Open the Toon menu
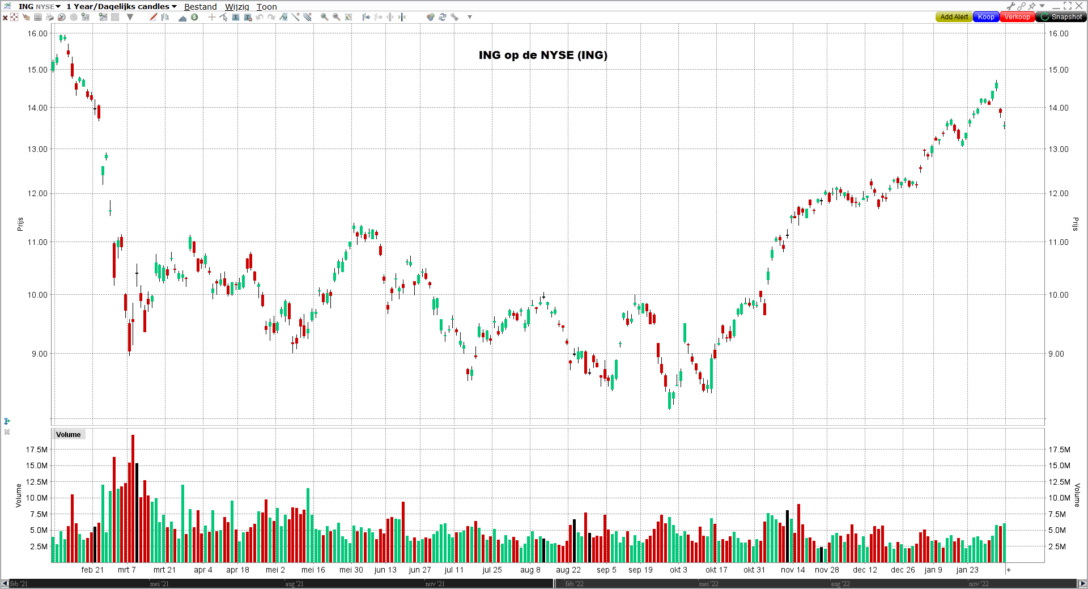Viewport: 1088px width, 589px height. pyautogui.click(x=266, y=7)
